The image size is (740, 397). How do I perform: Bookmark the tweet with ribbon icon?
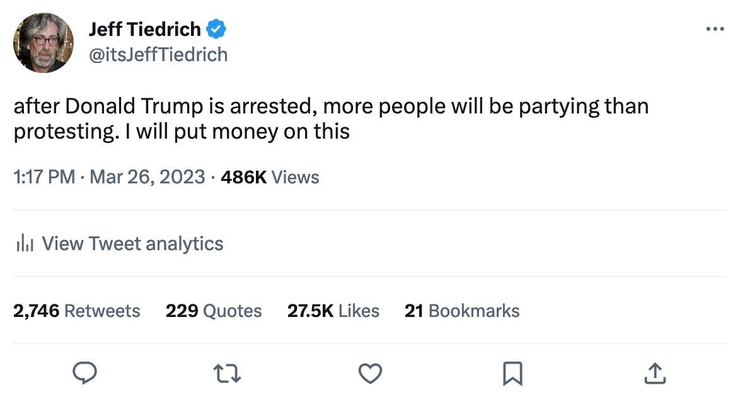click(513, 373)
